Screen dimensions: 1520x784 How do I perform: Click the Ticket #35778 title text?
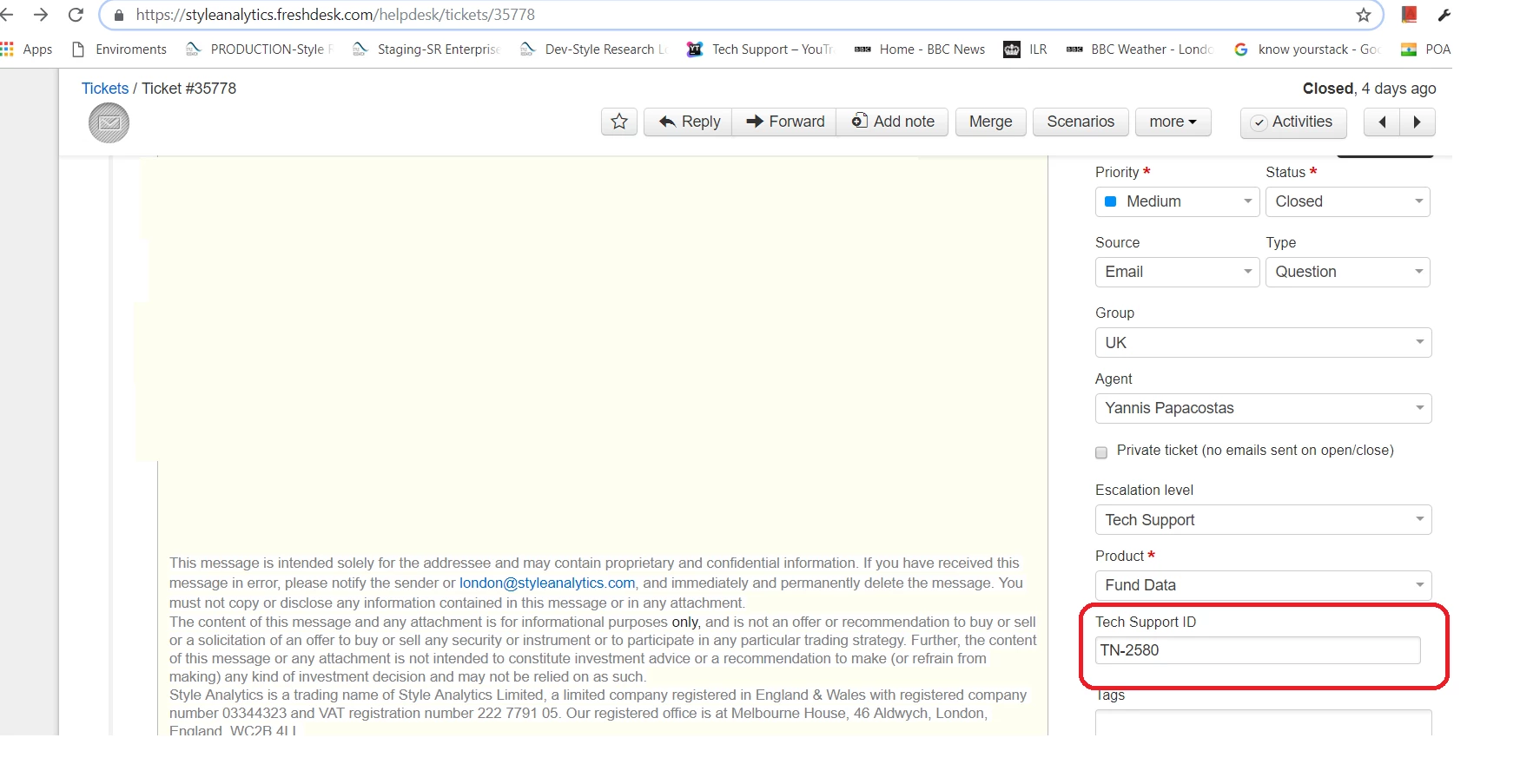[x=188, y=89]
